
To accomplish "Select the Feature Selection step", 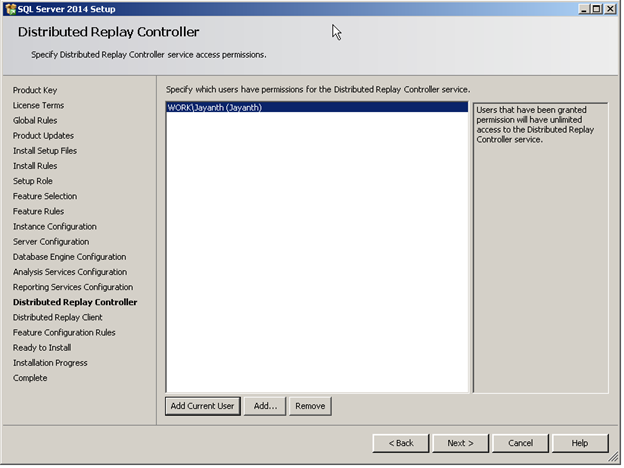I will point(45,196).
